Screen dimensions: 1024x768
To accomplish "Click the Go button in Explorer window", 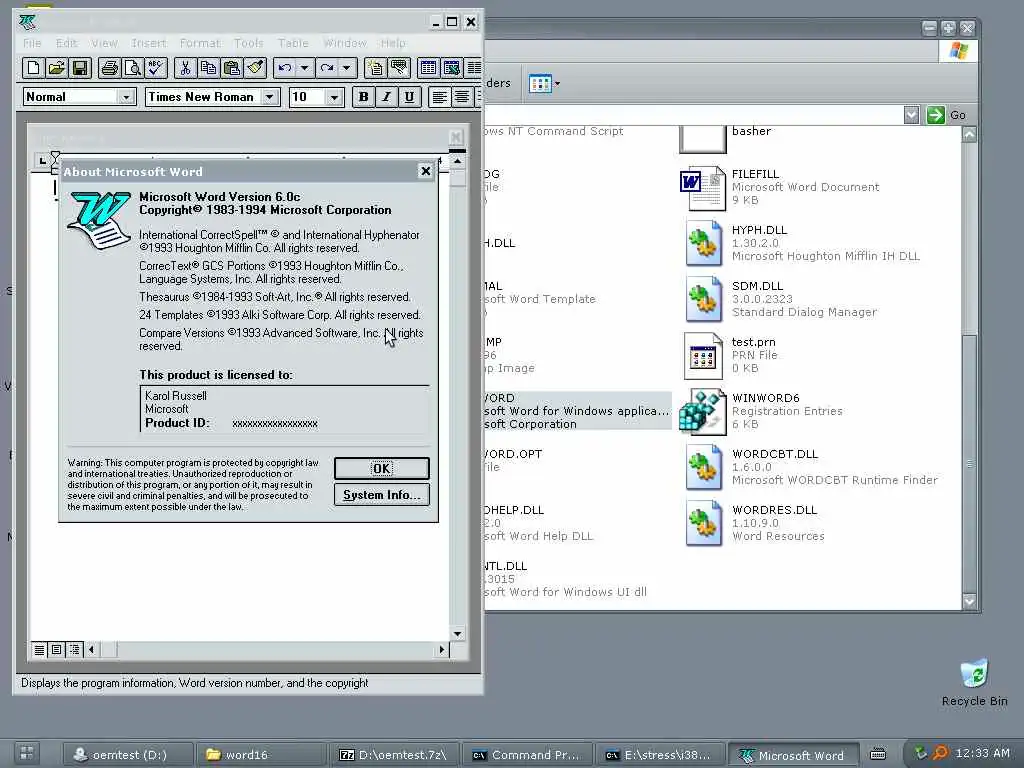I will (946, 115).
